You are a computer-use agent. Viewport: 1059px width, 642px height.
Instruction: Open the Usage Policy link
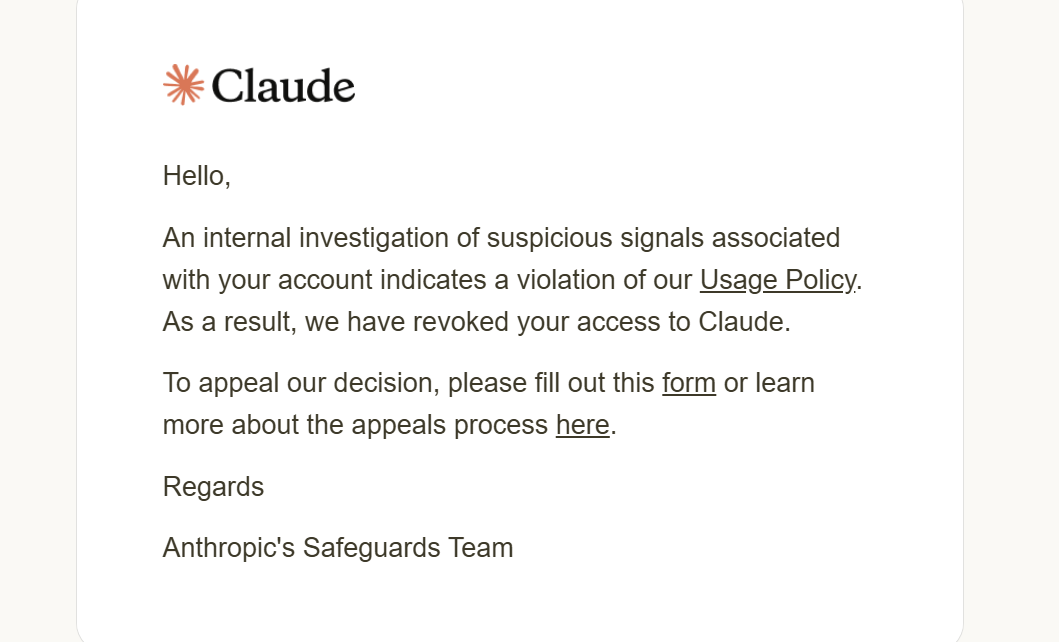(x=778, y=279)
